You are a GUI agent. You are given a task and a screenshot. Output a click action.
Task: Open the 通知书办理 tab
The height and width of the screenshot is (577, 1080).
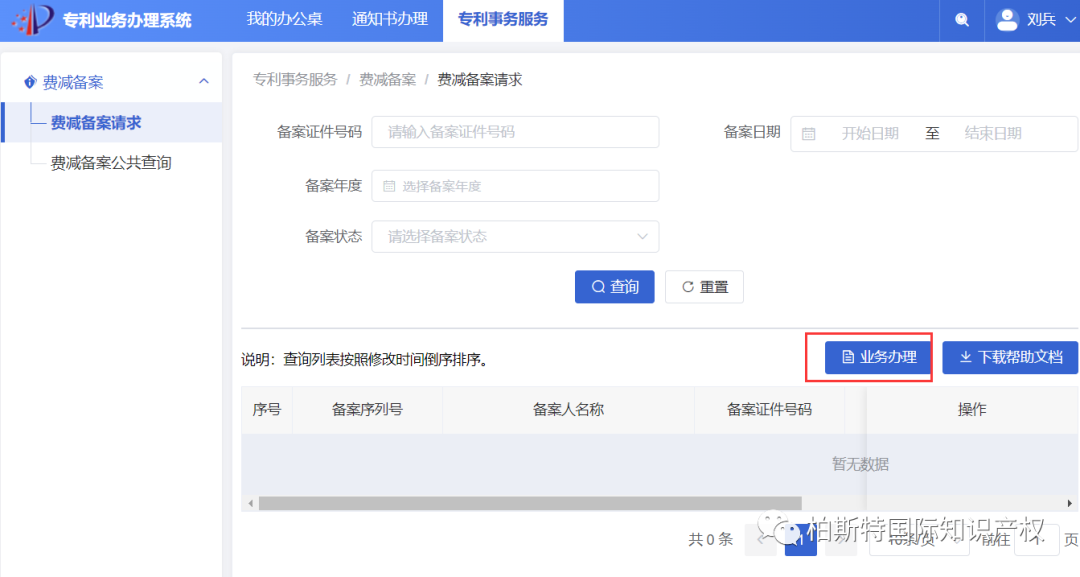[x=390, y=19]
